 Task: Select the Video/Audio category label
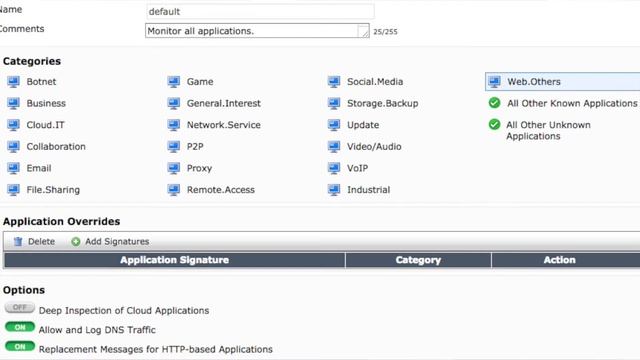(374, 147)
